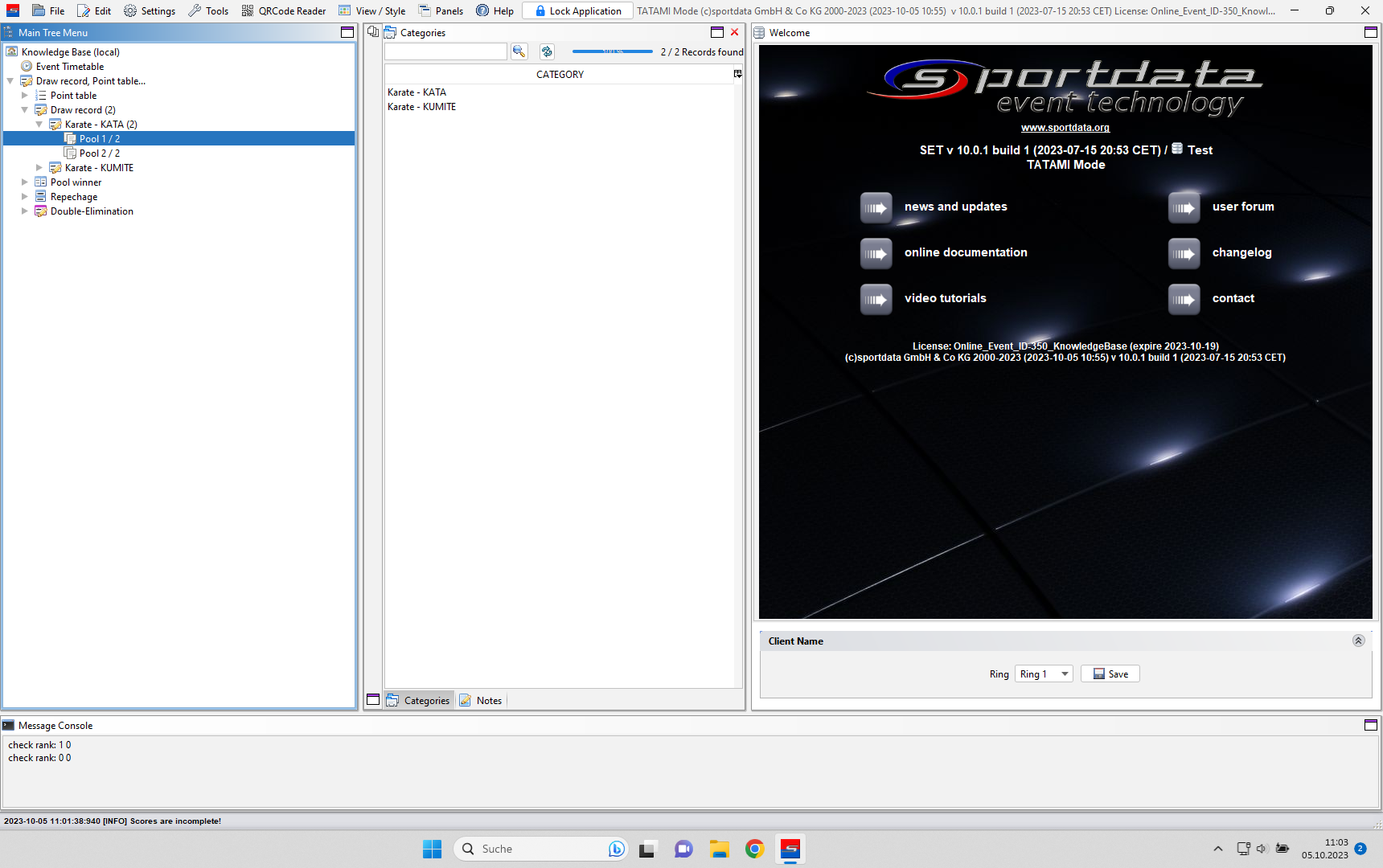Open the news and updates link
The image size is (1383, 868).
coord(955,207)
